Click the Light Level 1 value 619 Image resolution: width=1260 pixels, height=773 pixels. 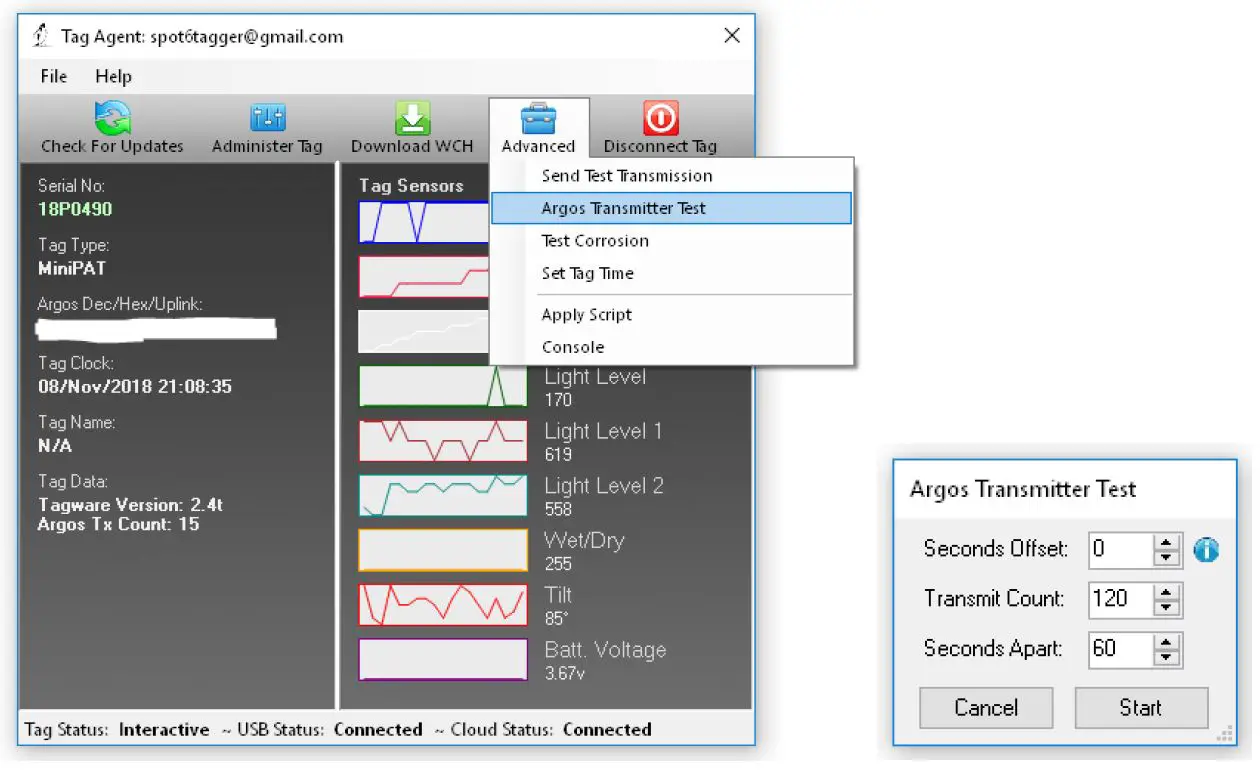(x=558, y=455)
